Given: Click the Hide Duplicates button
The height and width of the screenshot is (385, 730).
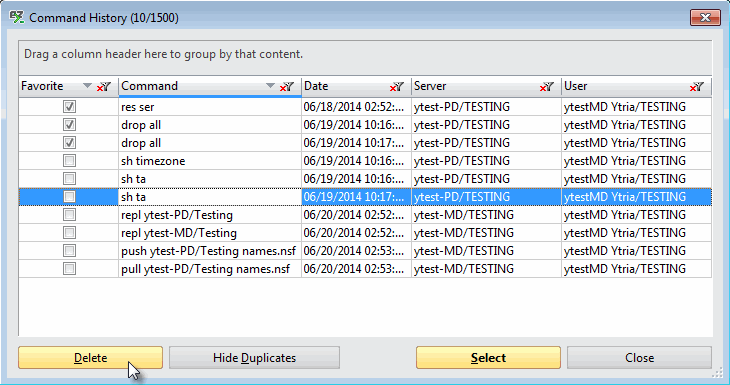Looking at the screenshot, I should pyautogui.click(x=254, y=358).
